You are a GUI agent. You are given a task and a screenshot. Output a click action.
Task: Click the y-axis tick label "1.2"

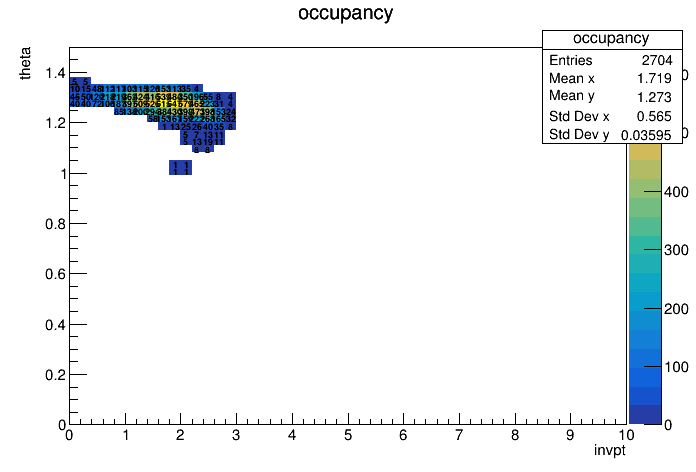click(55, 123)
